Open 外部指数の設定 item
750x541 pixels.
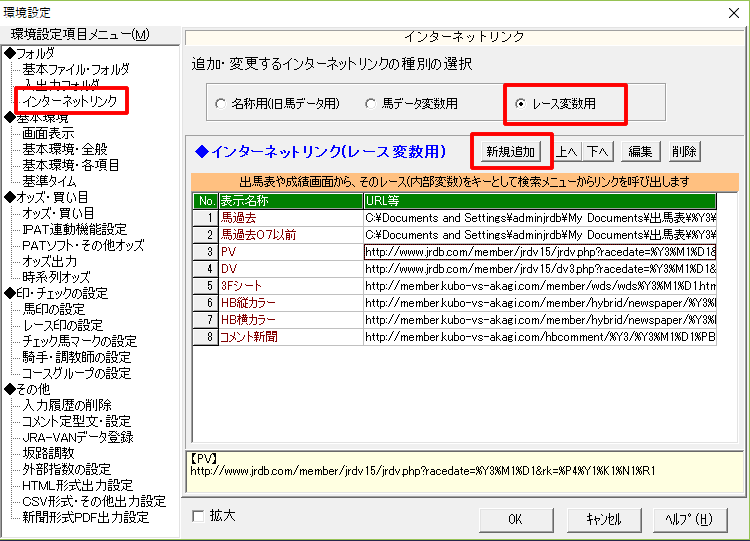pyautogui.click(x=66, y=469)
